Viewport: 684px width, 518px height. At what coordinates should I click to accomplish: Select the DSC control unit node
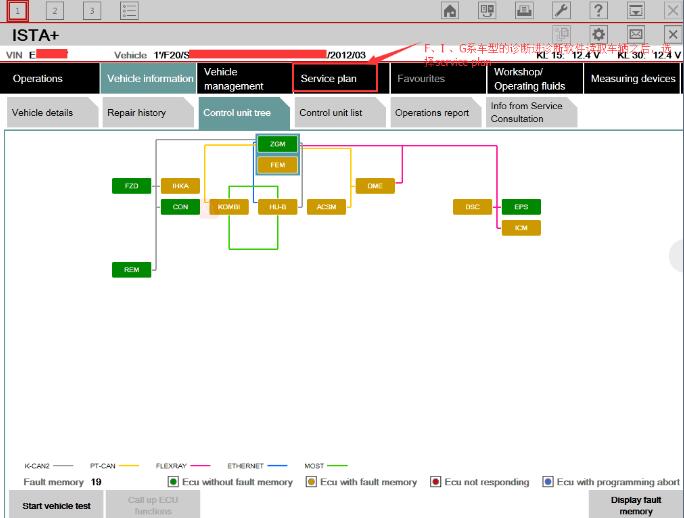point(472,207)
